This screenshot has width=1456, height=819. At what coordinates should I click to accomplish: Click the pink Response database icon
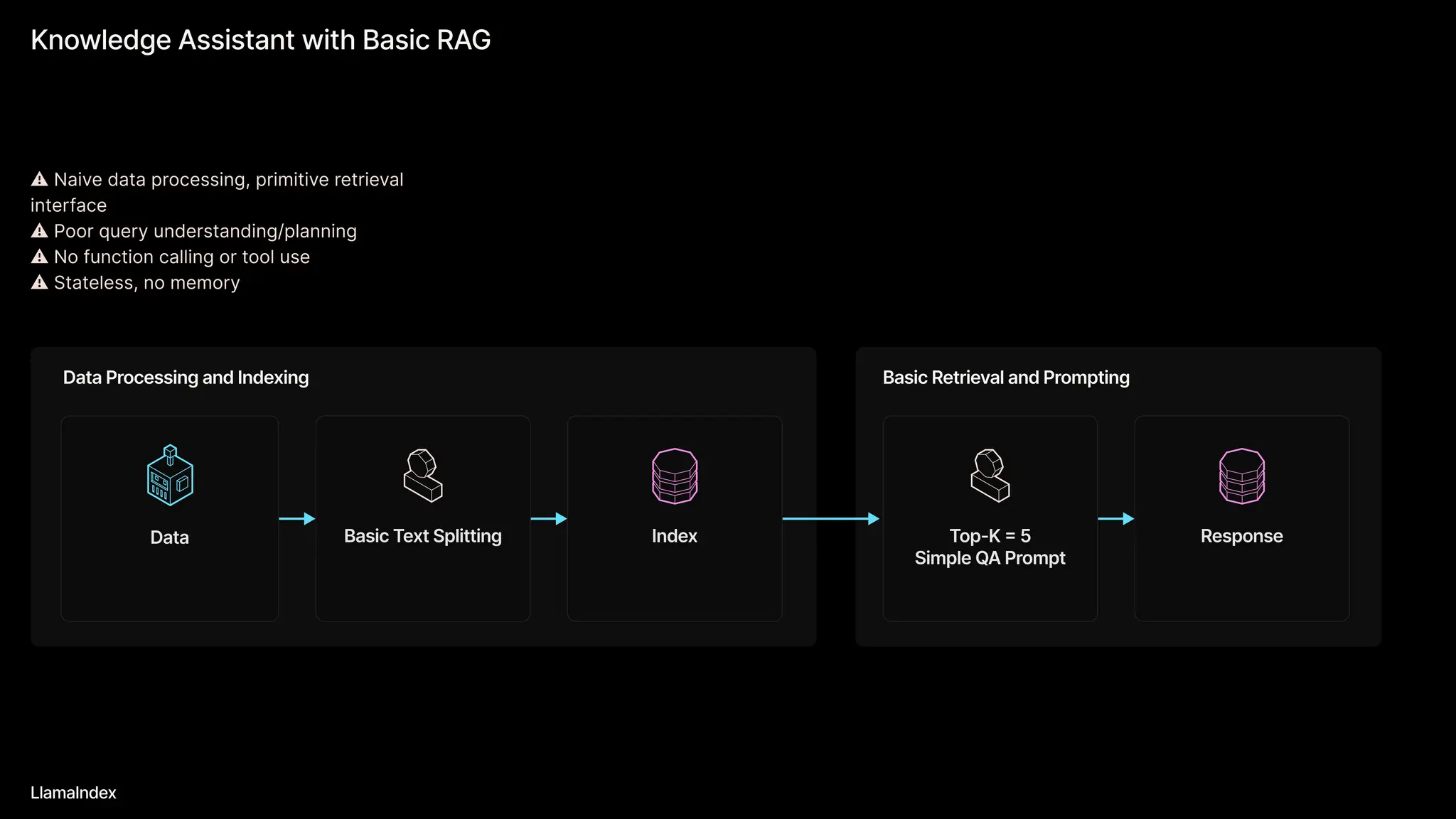tap(1242, 476)
